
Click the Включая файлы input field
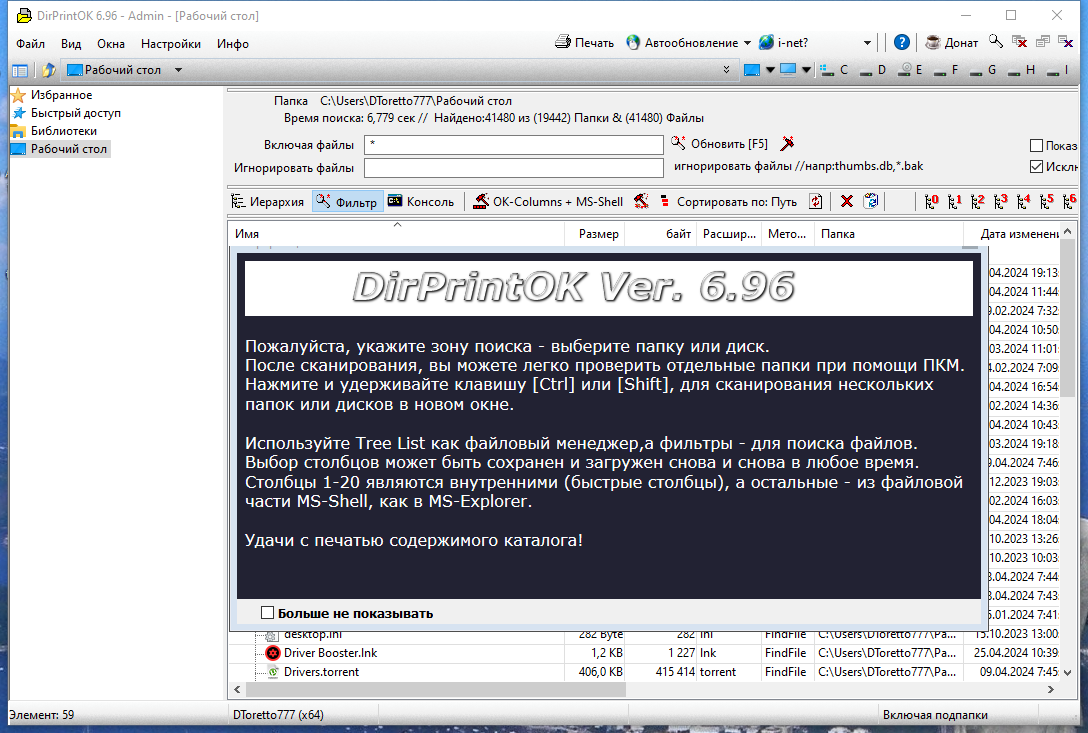(x=514, y=144)
